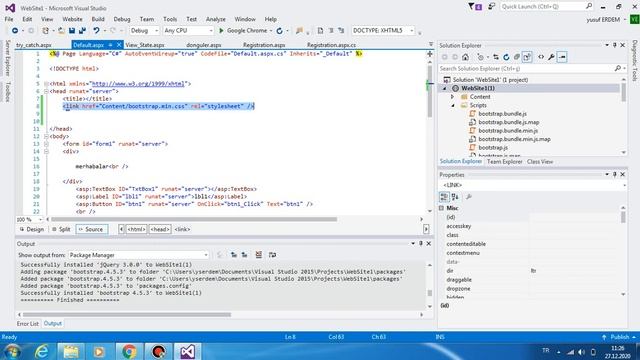
Task: Click the <head> breadcrumb tag button
Action: (160, 229)
